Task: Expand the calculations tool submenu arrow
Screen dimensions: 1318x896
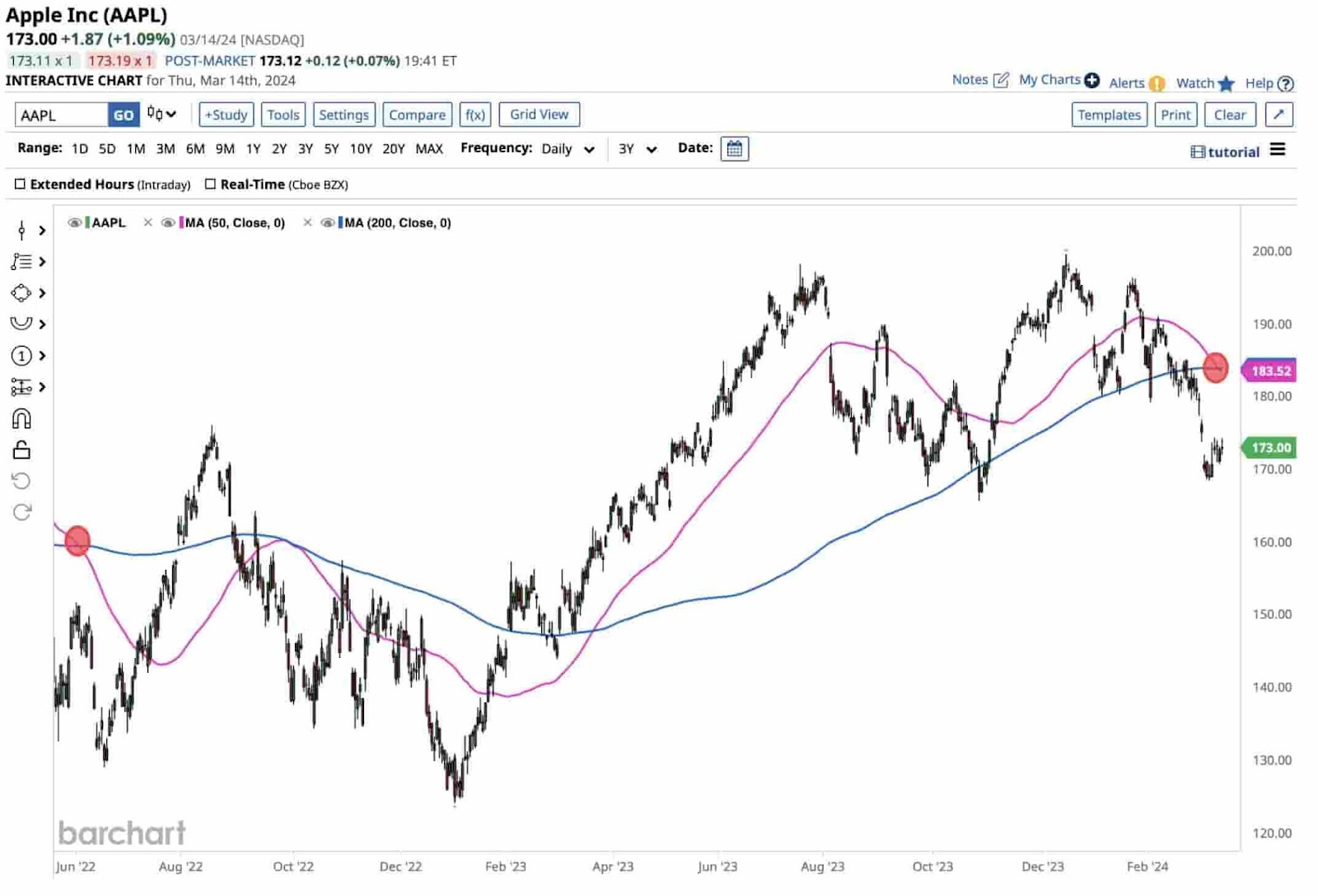Action: click(42, 387)
